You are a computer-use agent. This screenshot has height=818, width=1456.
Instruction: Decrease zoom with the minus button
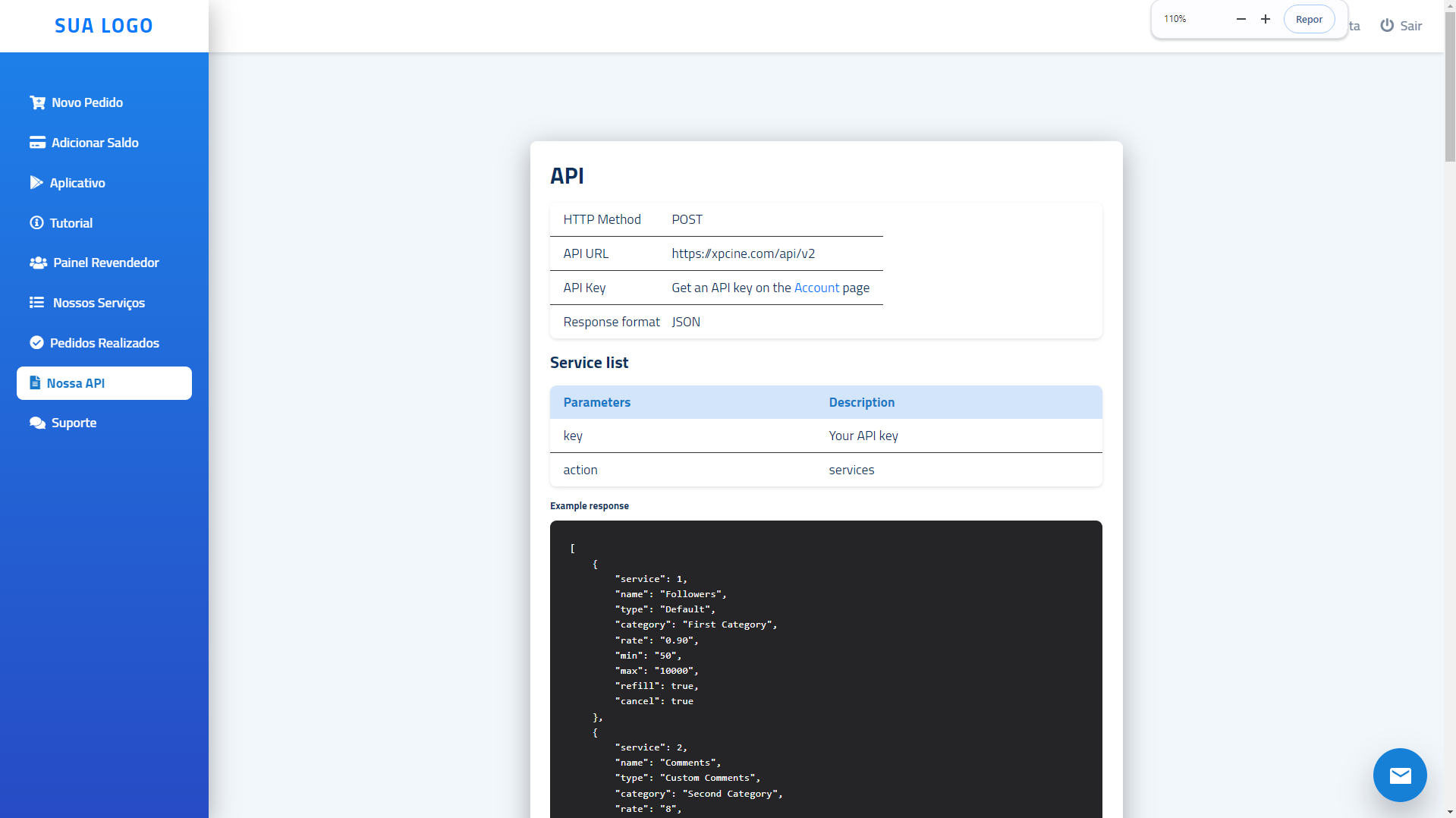tap(1241, 19)
